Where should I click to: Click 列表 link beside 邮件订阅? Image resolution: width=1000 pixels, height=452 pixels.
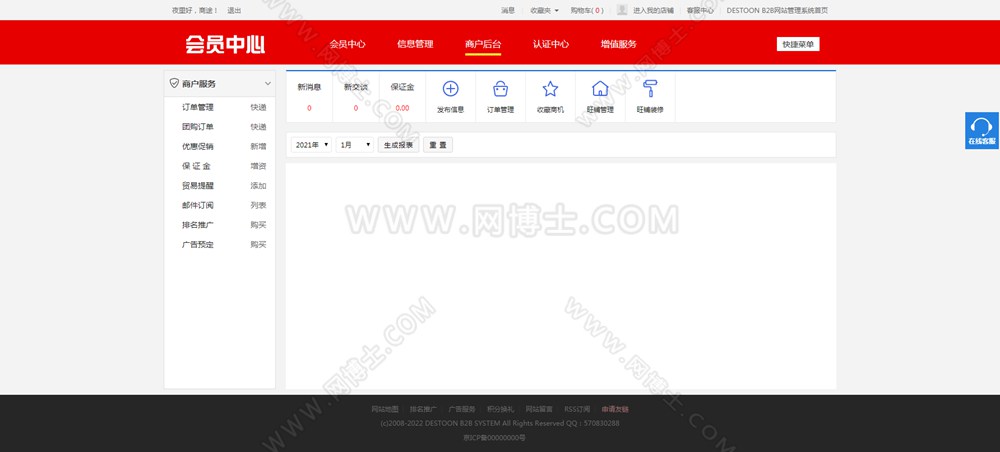pos(258,205)
